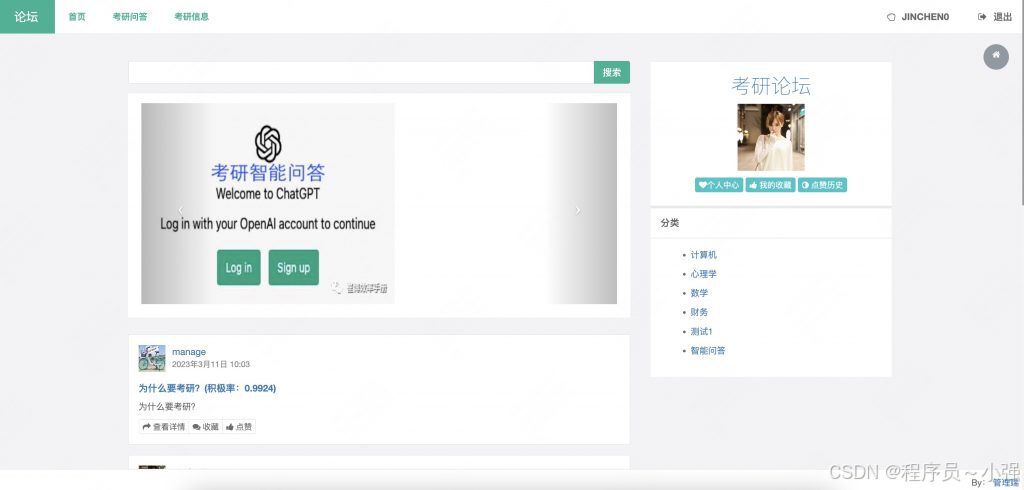Show the previous carousel slide
Viewport: 1024px width, 490px height.
(181, 210)
